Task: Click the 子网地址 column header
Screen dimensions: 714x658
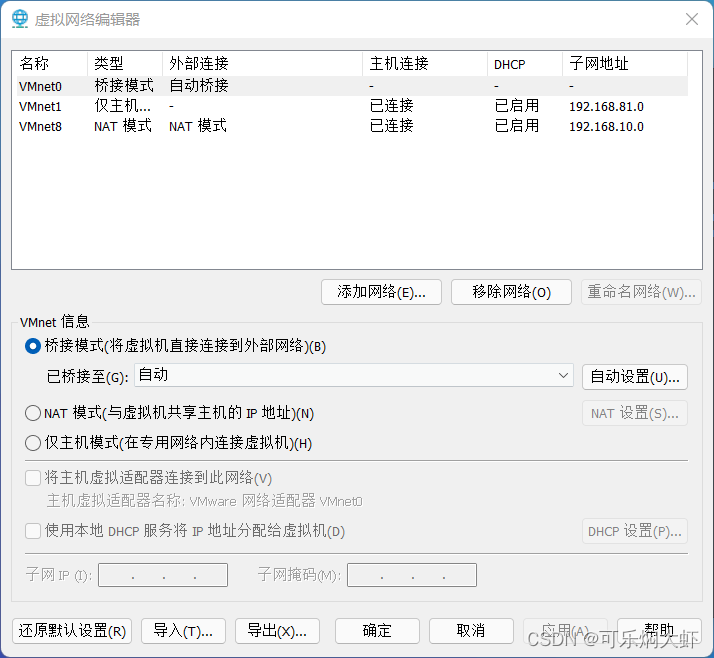Action: [x=625, y=64]
